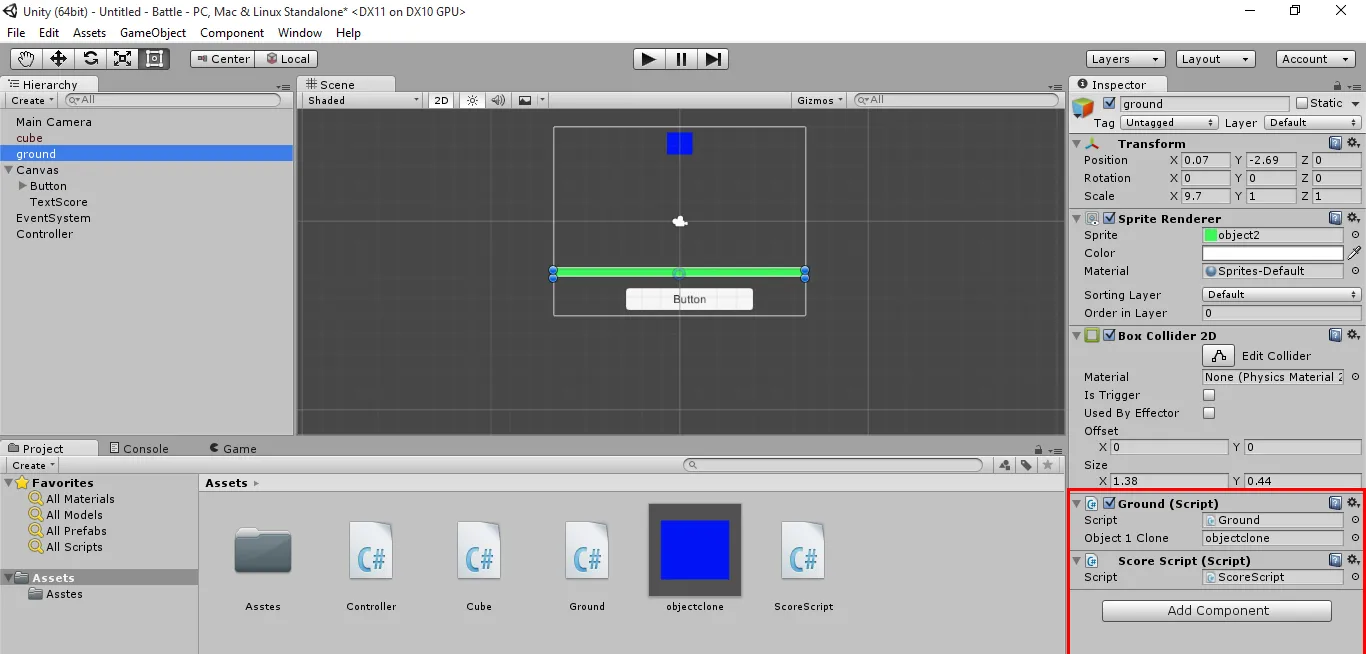Save search star icon in Project
The height and width of the screenshot is (654, 1366).
pyautogui.click(x=1047, y=465)
